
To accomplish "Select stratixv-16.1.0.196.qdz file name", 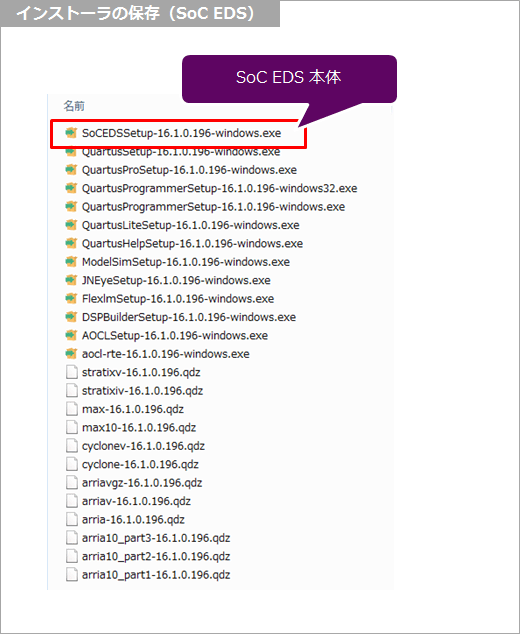I will coord(141,372).
